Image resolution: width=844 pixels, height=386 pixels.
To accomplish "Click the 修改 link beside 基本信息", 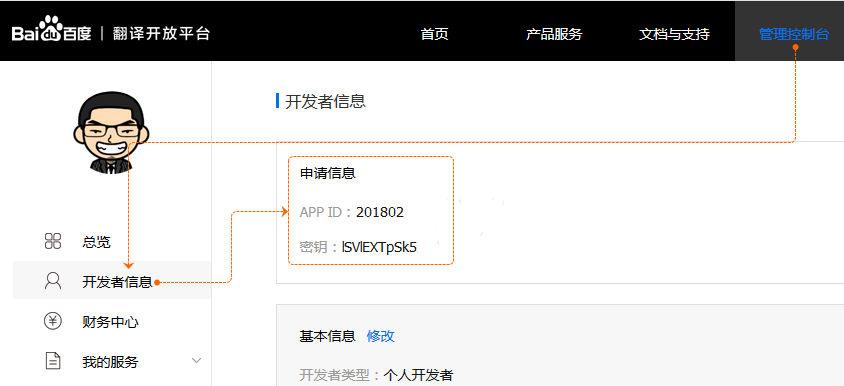I will pos(381,336).
